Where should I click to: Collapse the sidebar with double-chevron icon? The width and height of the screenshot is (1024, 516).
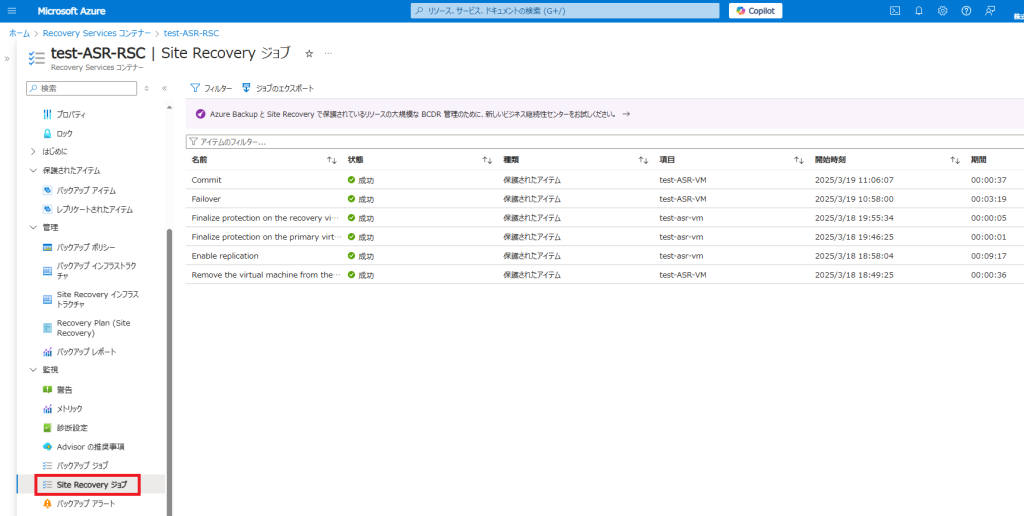tap(164, 88)
